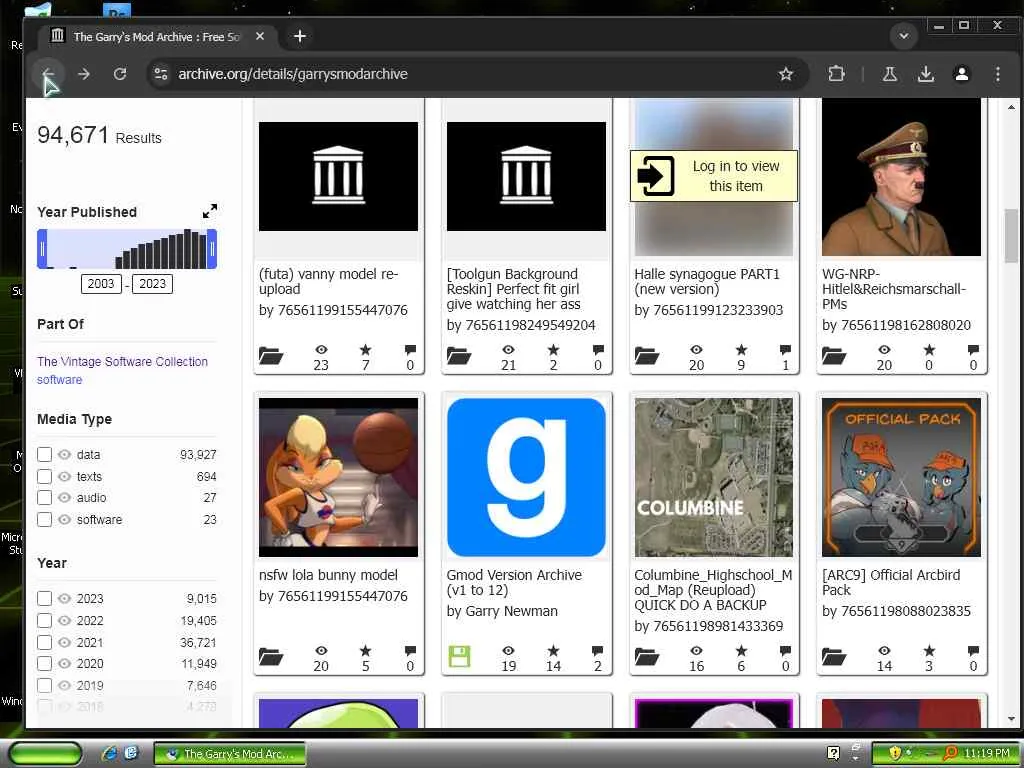Expand the Year Published histogram
The height and width of the screenshot is (768, 1024).
210,211
